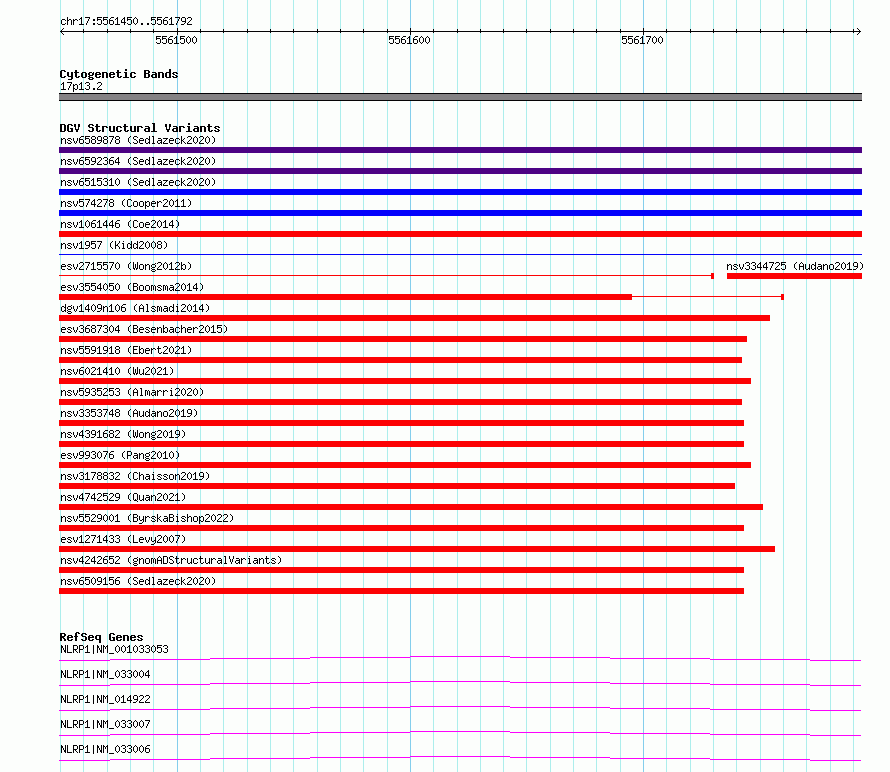The image size is (890, 772).
Task: Select the nsv5935253 (Almarri2020) label
Action: tap(132, 392)
